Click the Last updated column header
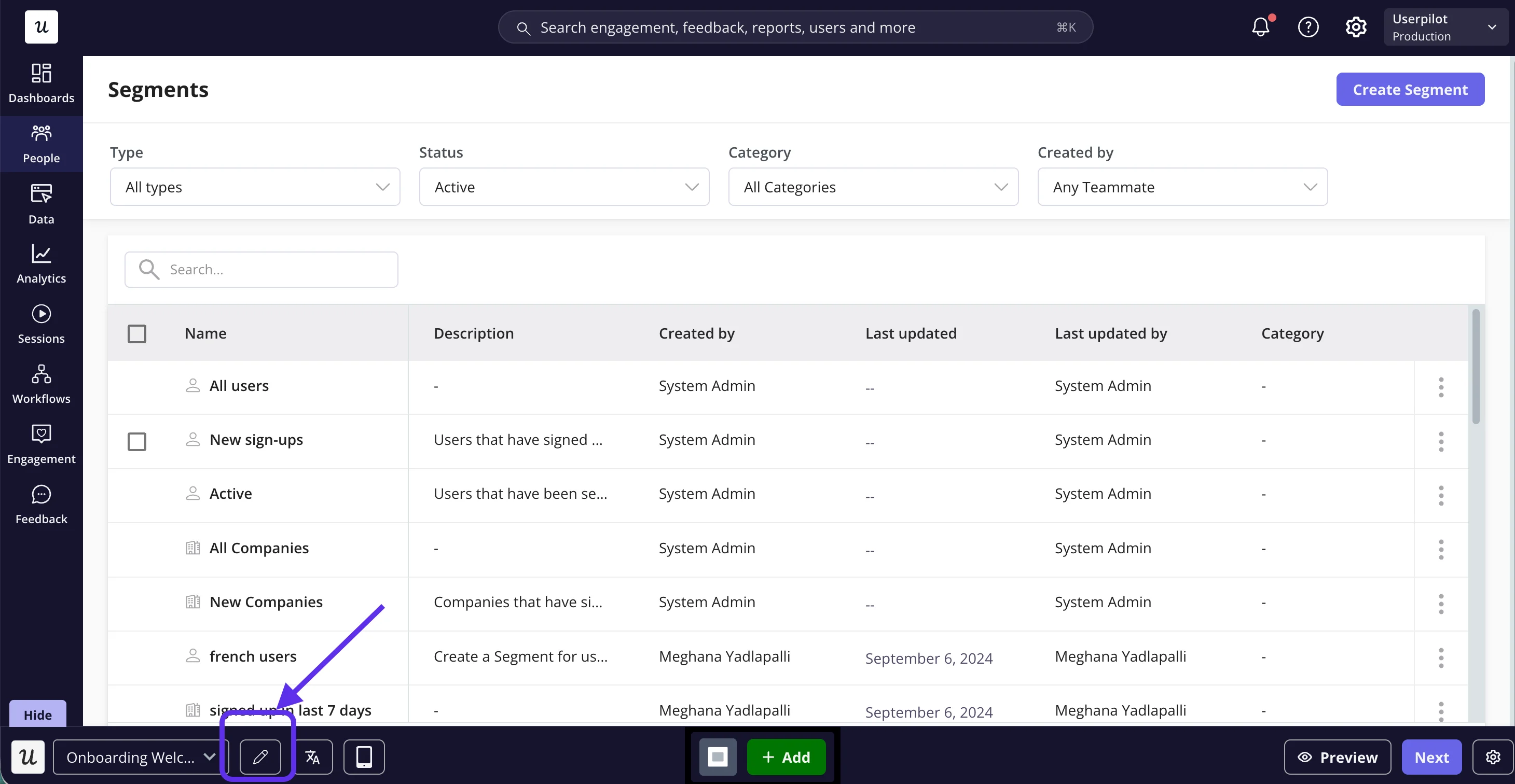Viewport: 1515px width, 784px height. [911, 333]
